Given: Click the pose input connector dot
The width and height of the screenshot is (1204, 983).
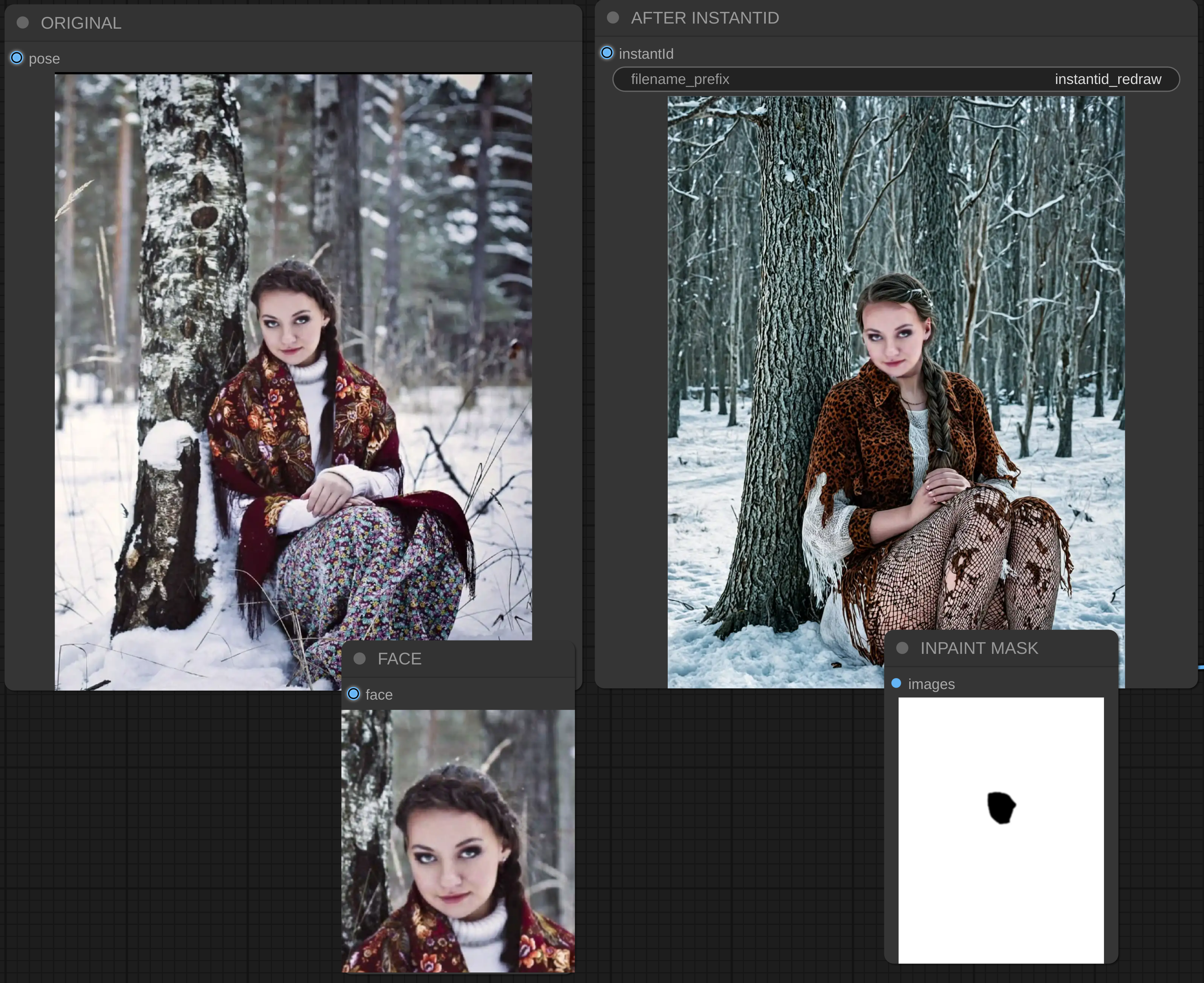Looking at the screenshot, I should point(17,58).
